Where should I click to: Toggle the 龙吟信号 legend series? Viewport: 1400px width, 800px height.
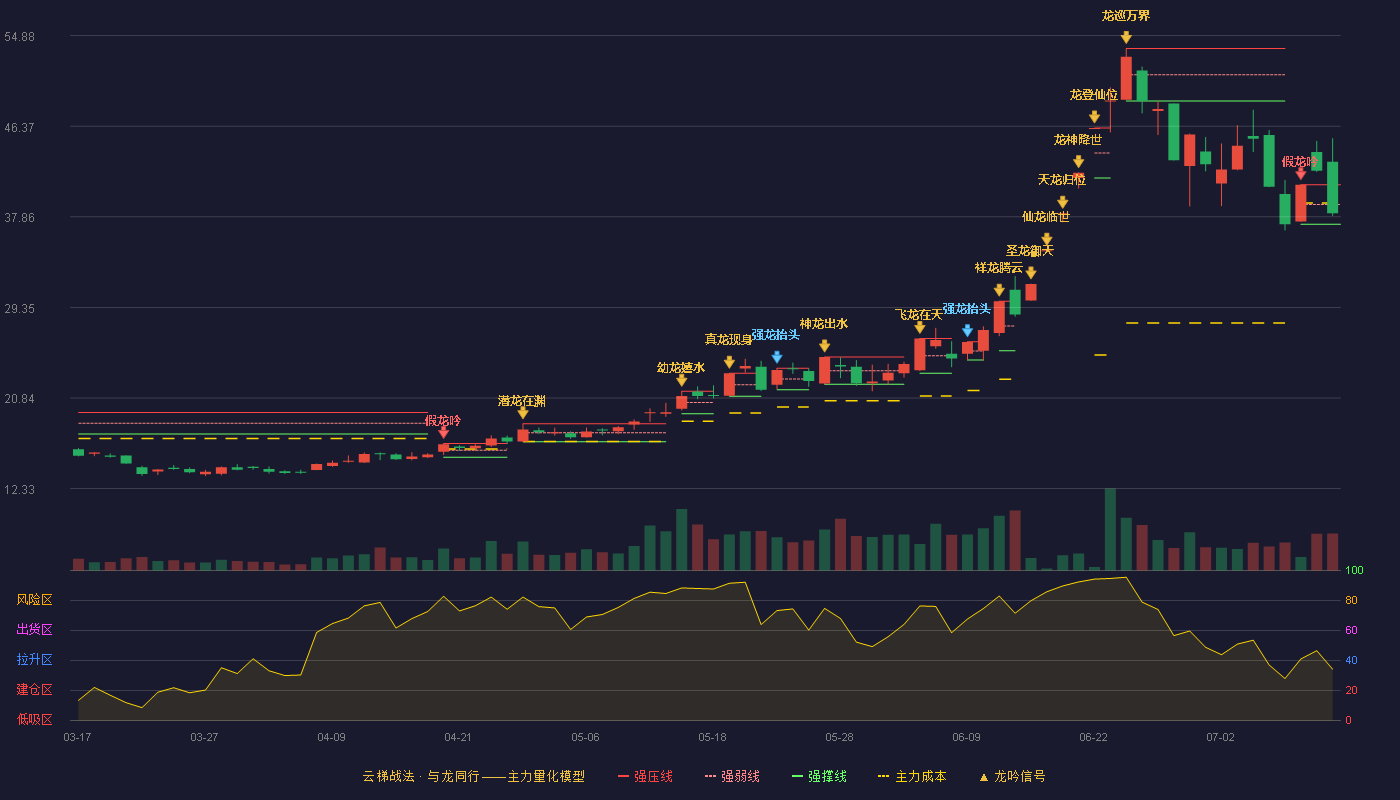point(1012,776)
